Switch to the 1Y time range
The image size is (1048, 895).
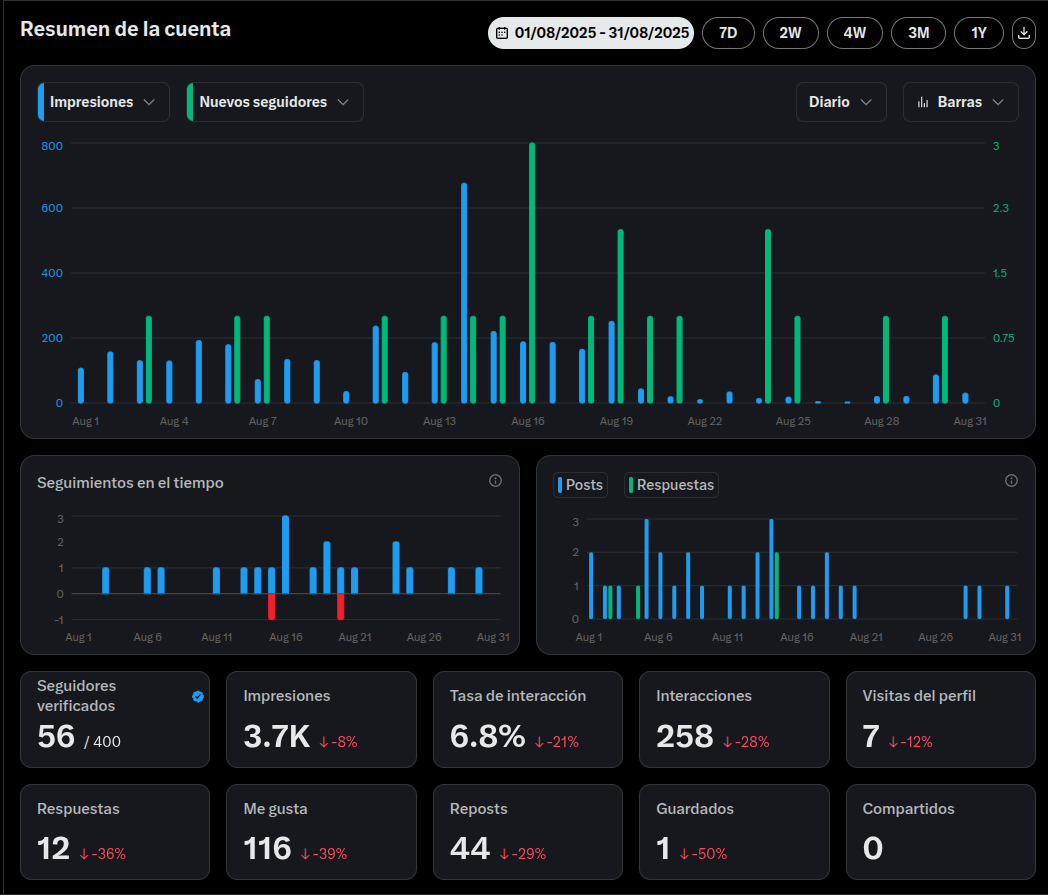(x=978, y=33)
